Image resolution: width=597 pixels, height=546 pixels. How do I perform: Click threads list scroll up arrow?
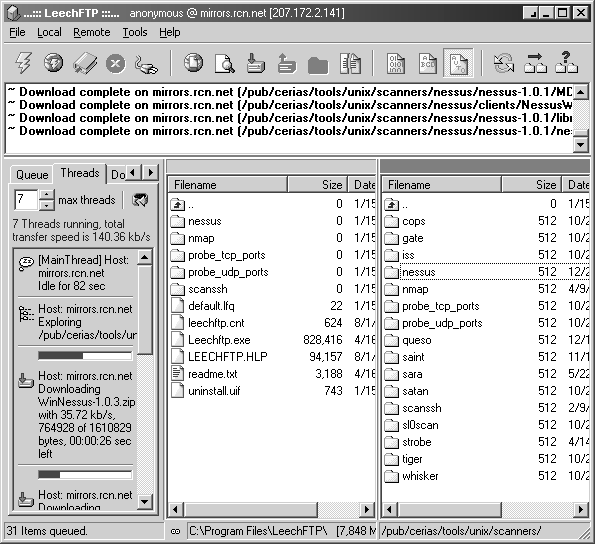pyautogui.click(x=145, y=257)
